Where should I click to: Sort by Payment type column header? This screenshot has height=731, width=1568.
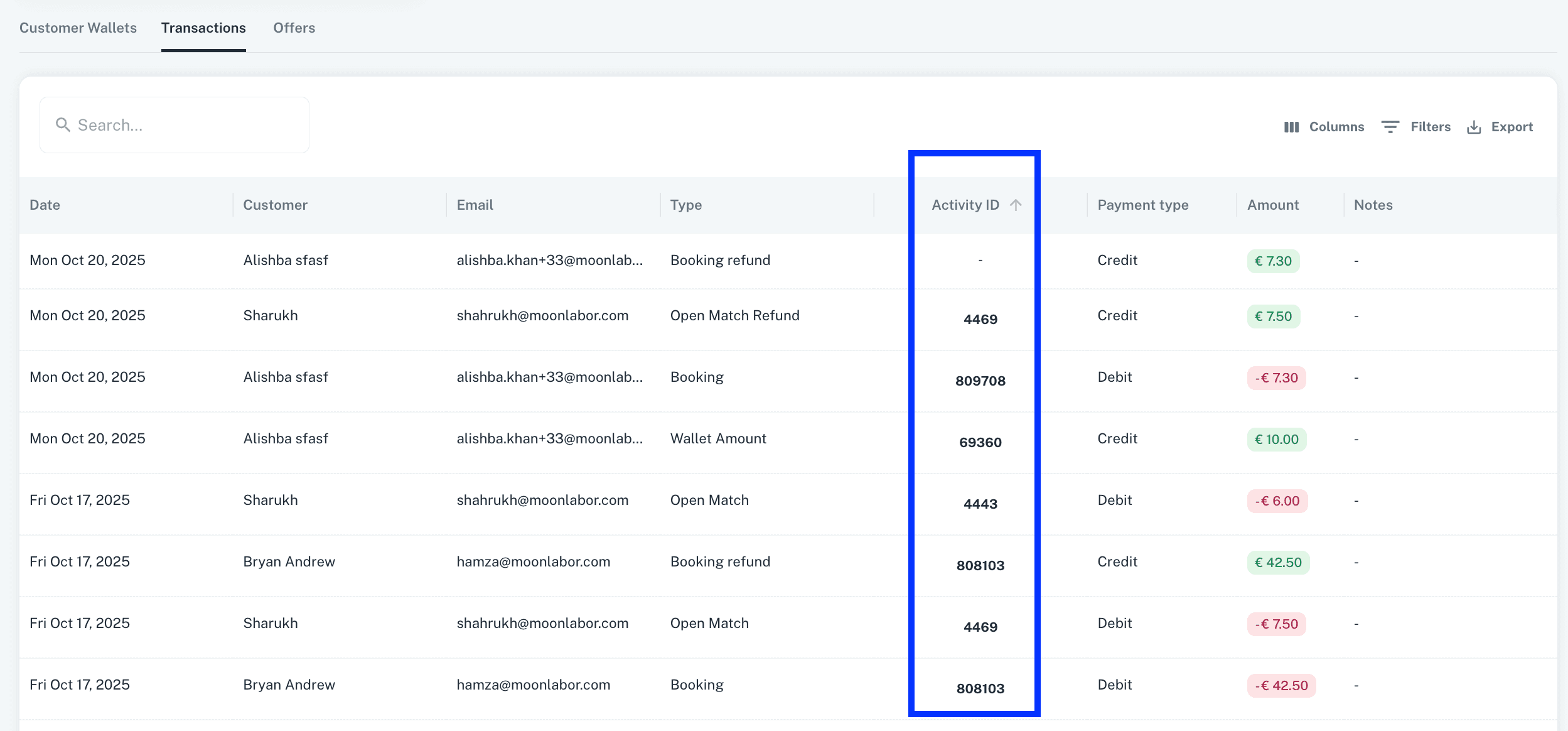click(1142, 205)
